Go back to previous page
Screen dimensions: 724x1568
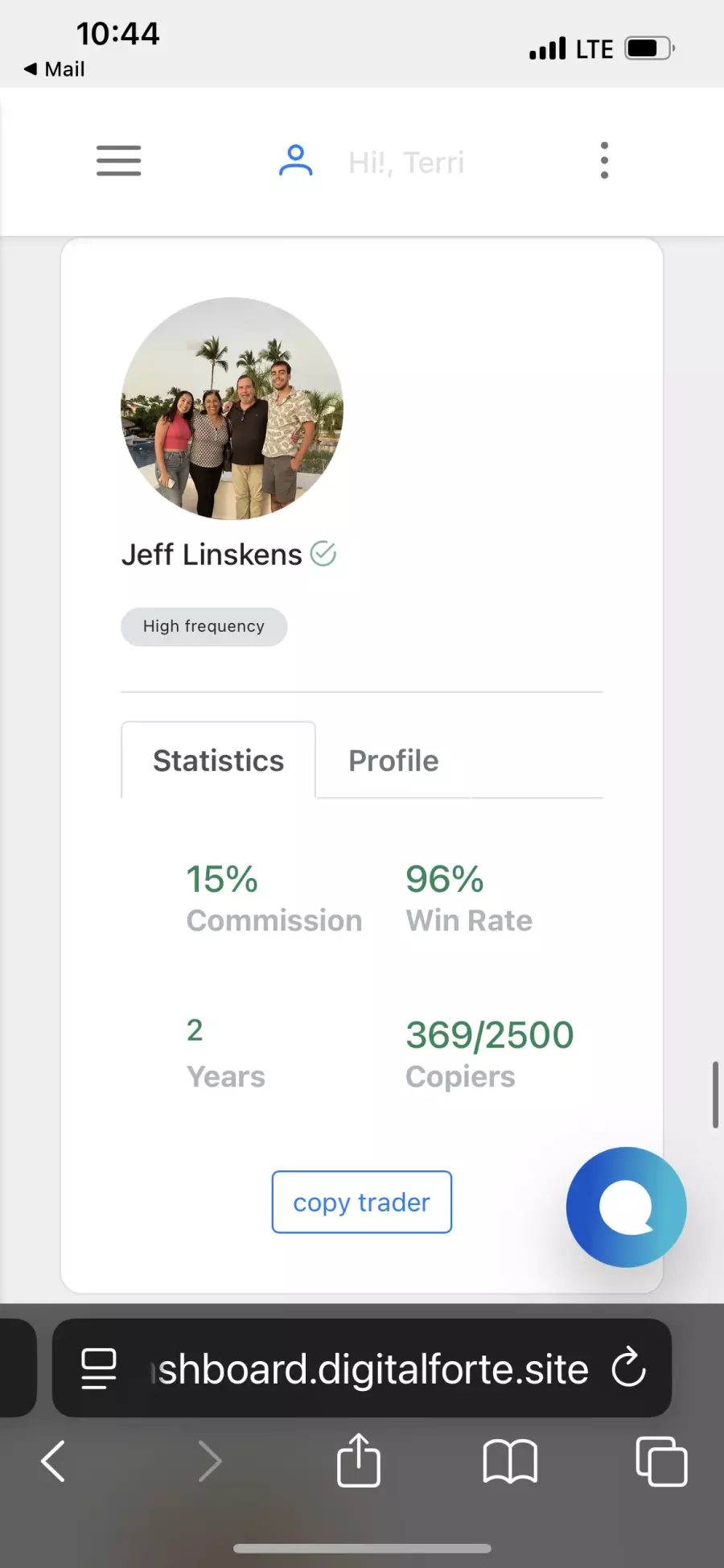(53, 1461)
